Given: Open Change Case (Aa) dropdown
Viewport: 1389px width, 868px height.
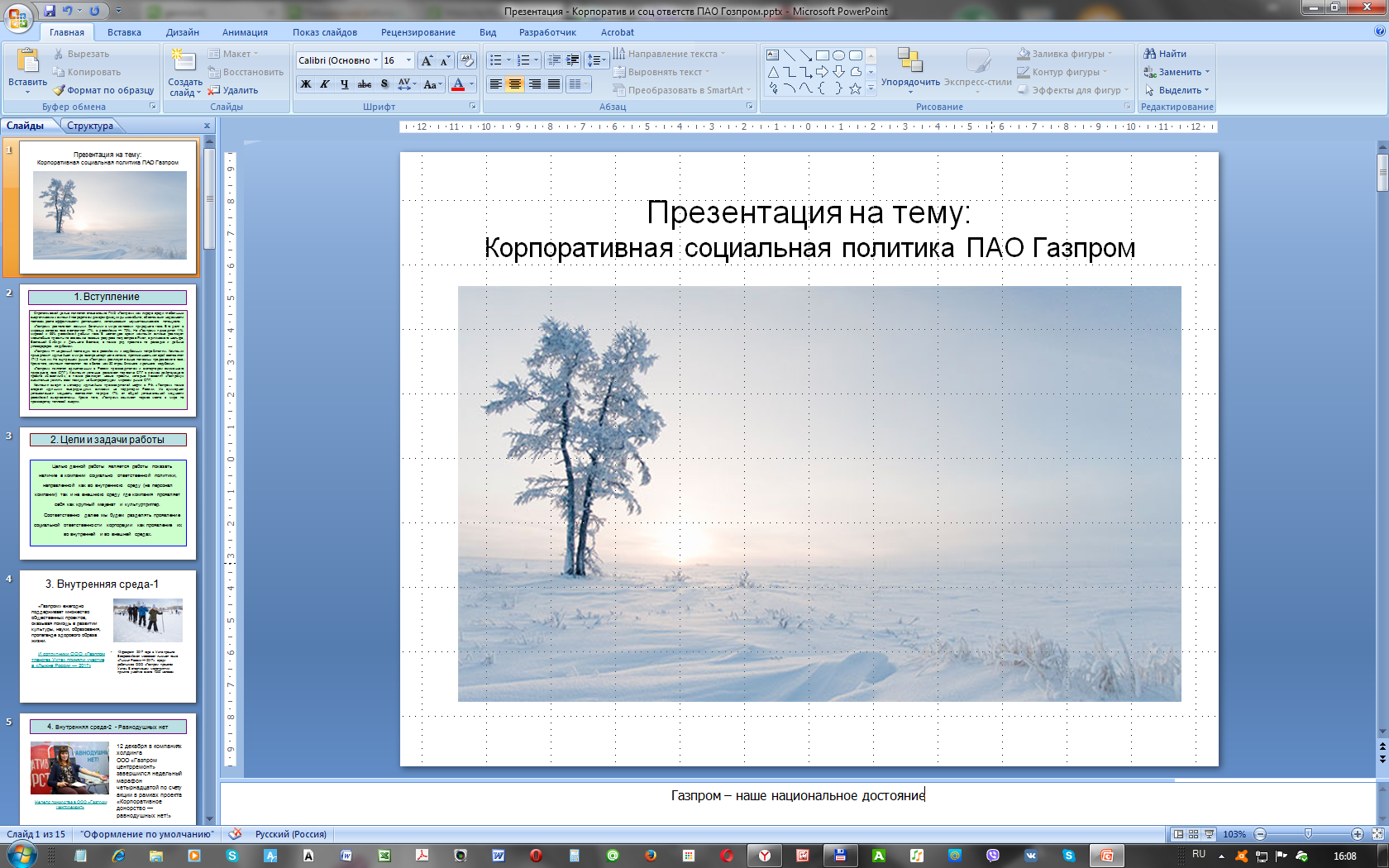Looking at the screenshot, I should (x=432, y=84).
